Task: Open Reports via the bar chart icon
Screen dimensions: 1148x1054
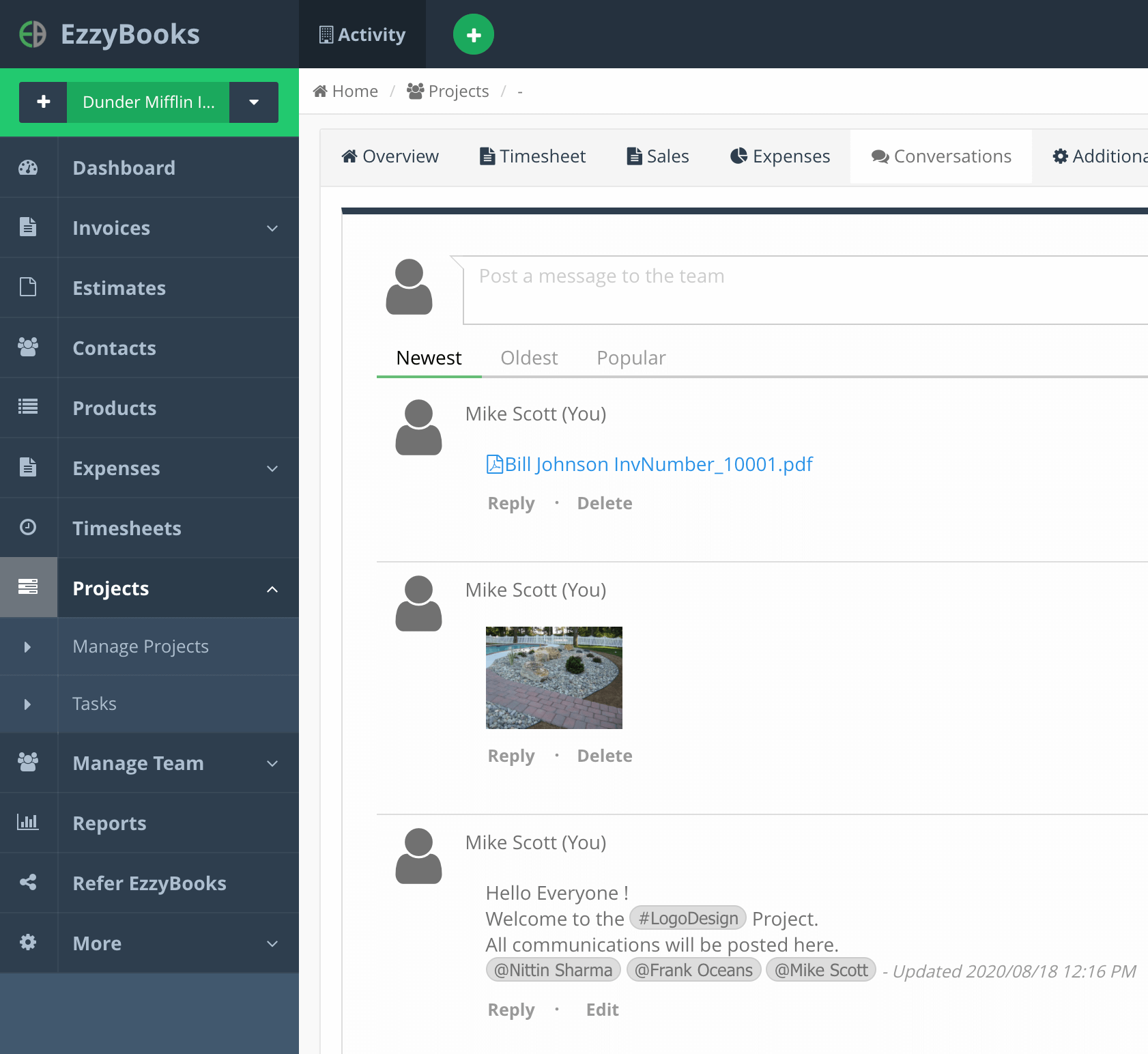Action: (29, 823)
